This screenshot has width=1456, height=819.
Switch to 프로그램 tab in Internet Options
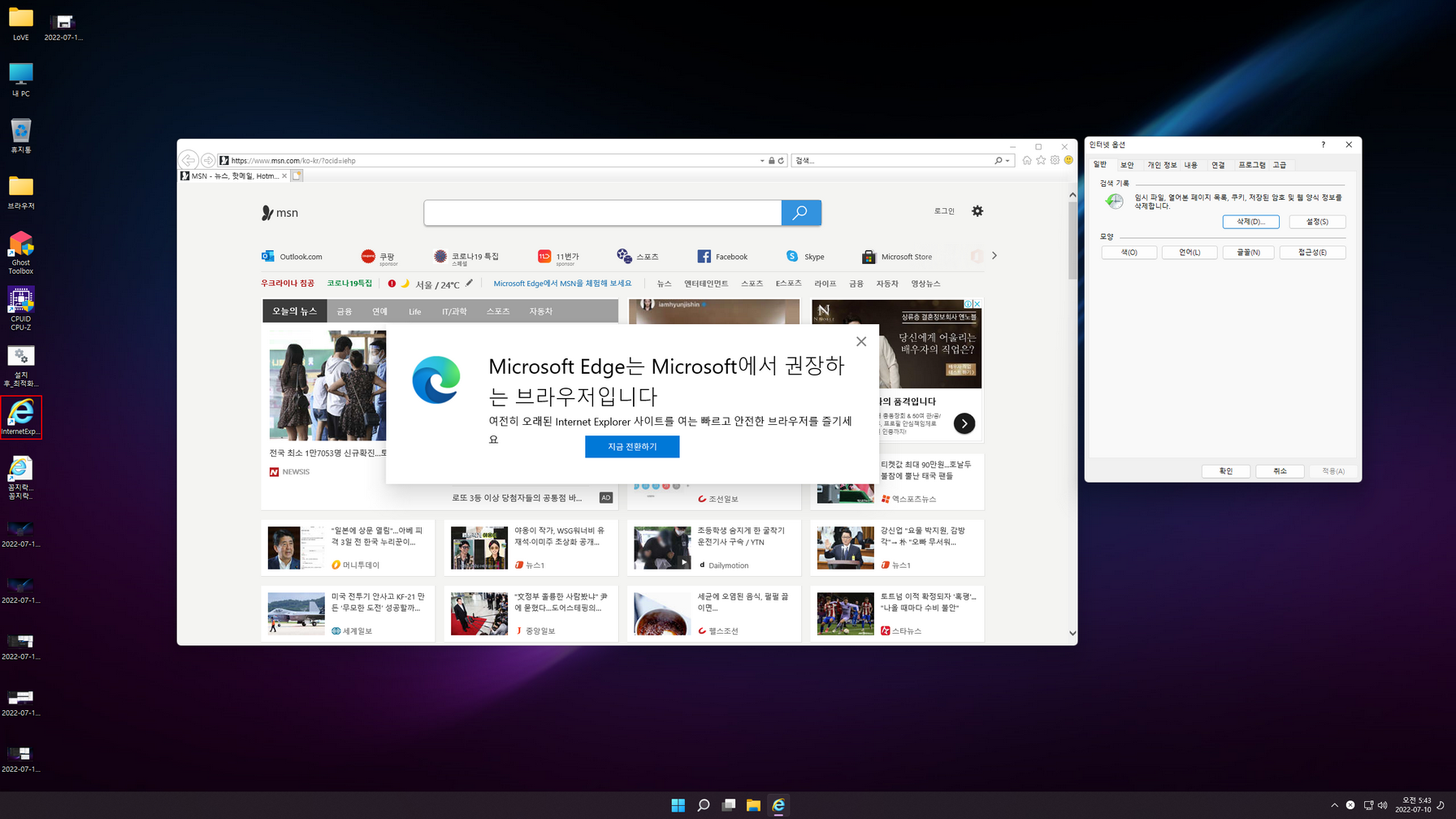coord(1252,165)
